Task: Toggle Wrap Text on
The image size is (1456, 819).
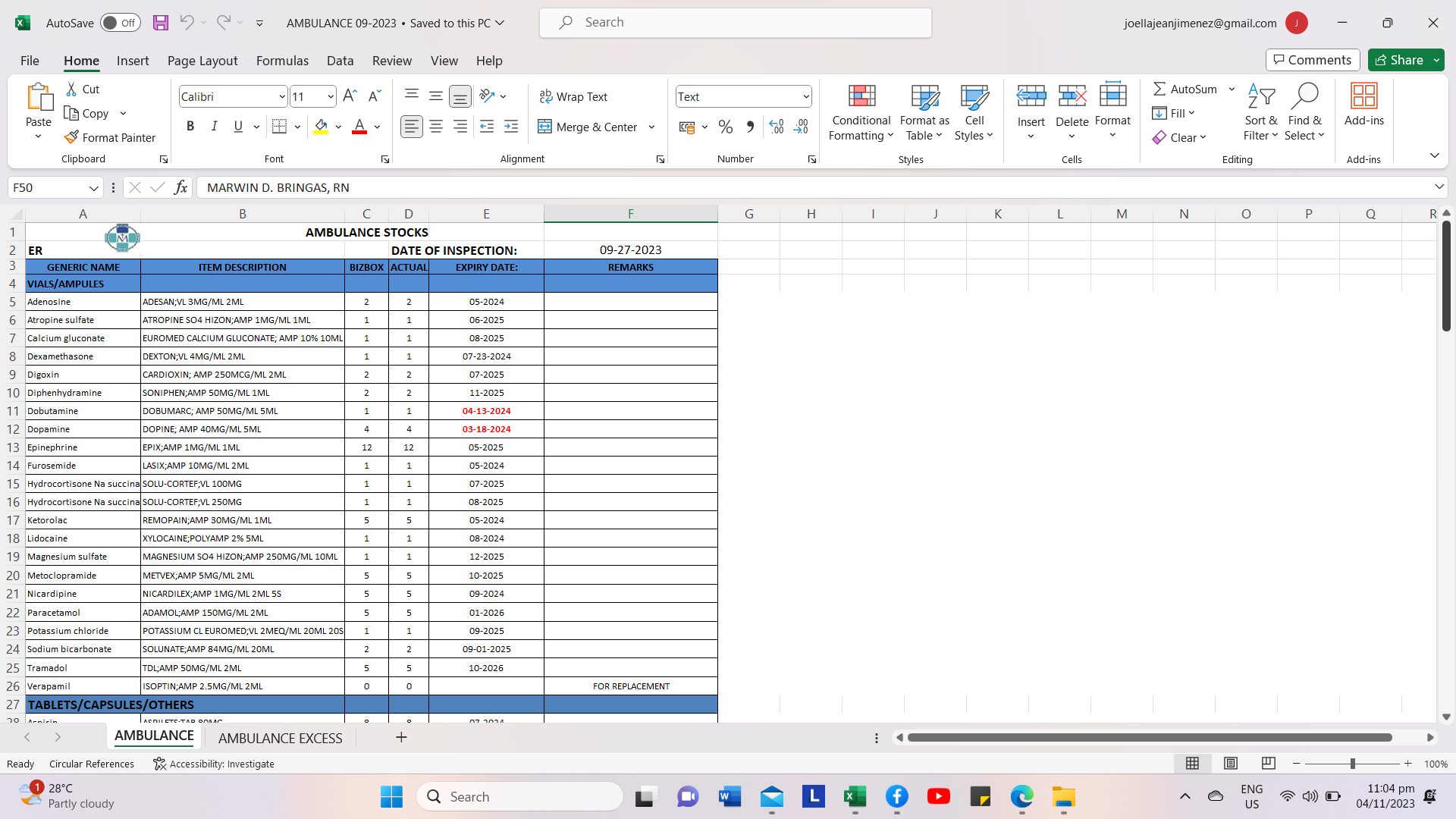Action: pos(573,96)
